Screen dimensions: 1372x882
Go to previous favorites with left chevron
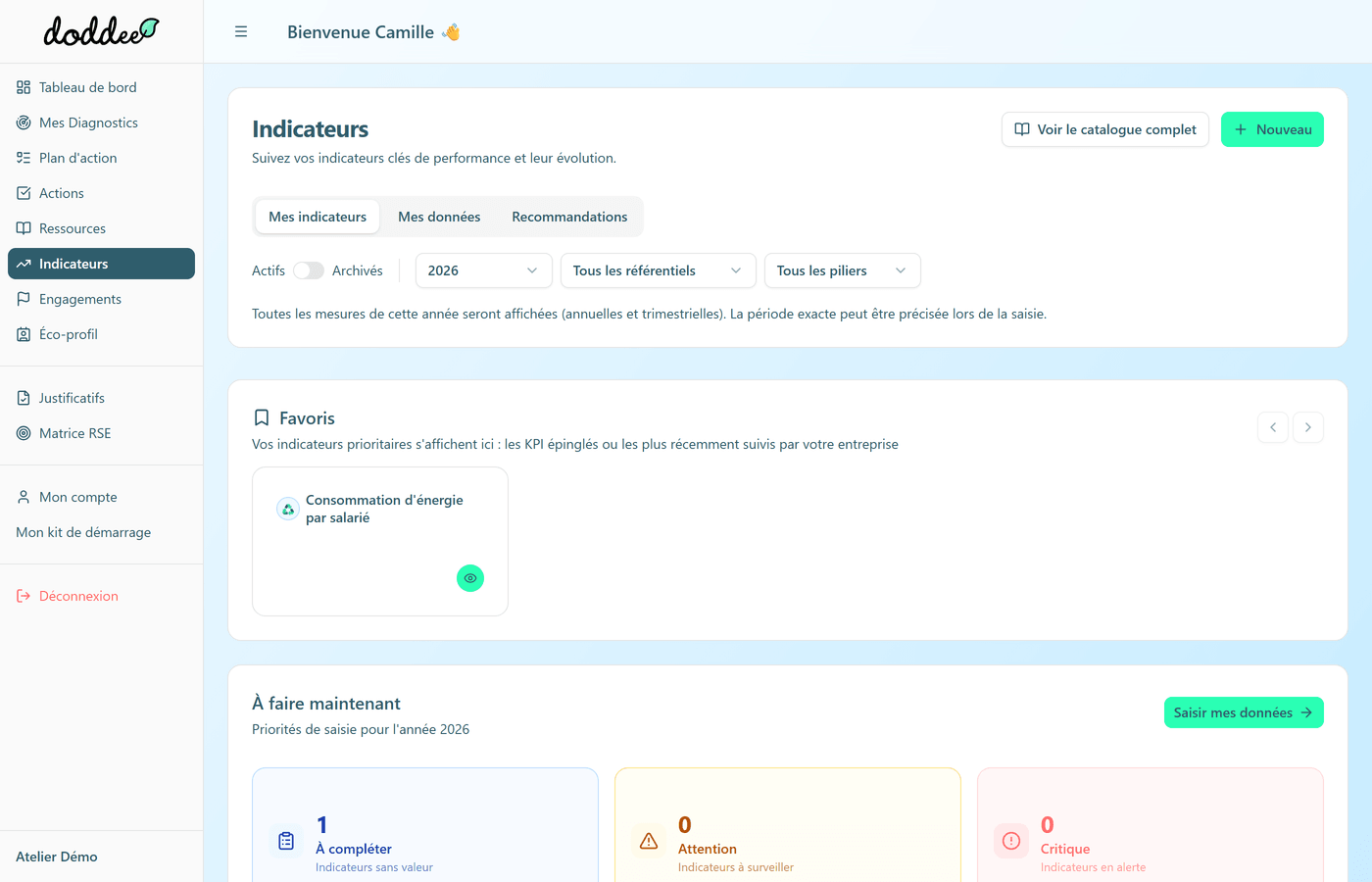tap(1273, 427)
